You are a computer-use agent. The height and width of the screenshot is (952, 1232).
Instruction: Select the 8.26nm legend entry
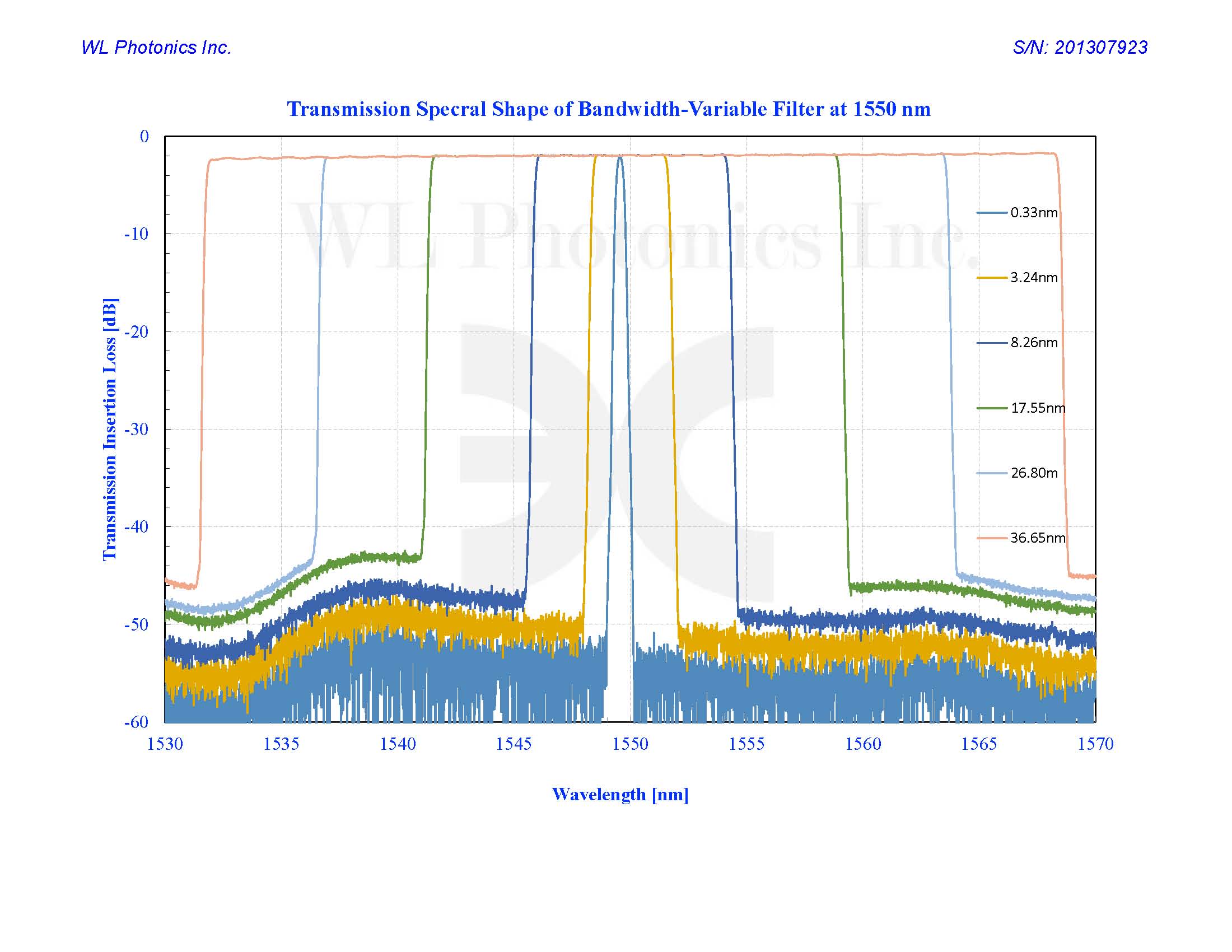[1033, 342]
